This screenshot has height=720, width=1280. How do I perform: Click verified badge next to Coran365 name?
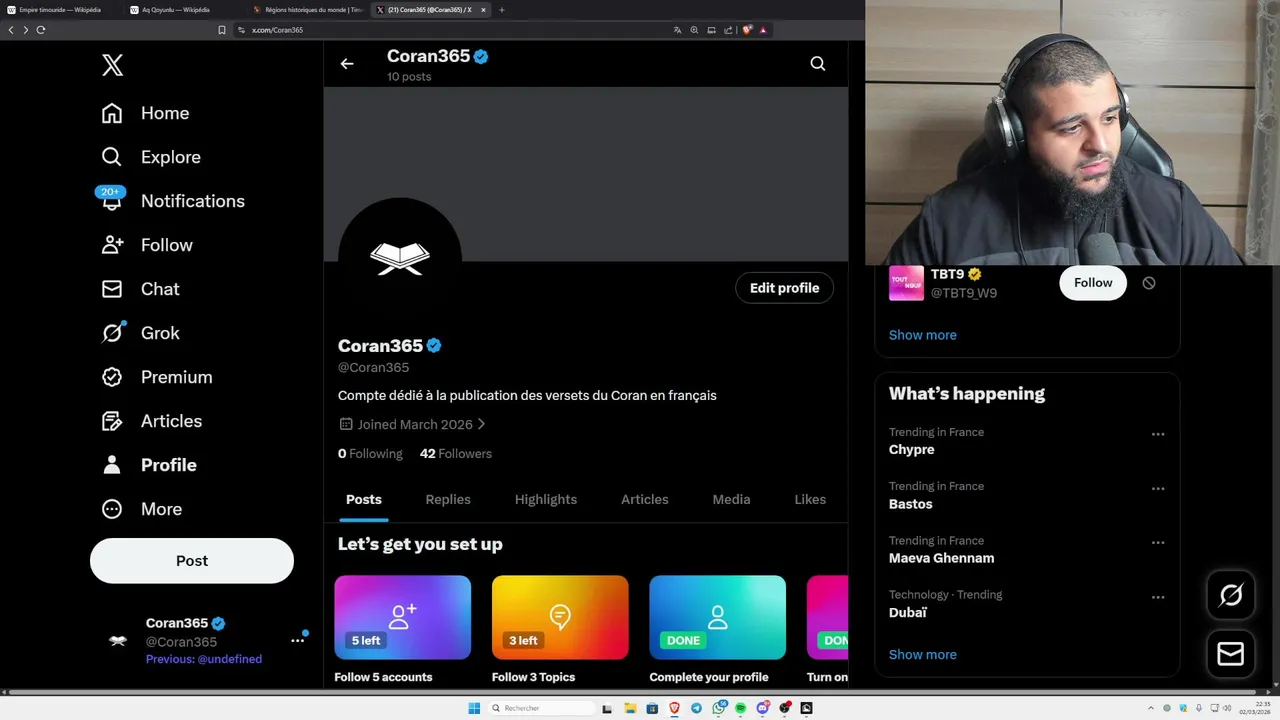pyautogui.click(x=434, y=346)
